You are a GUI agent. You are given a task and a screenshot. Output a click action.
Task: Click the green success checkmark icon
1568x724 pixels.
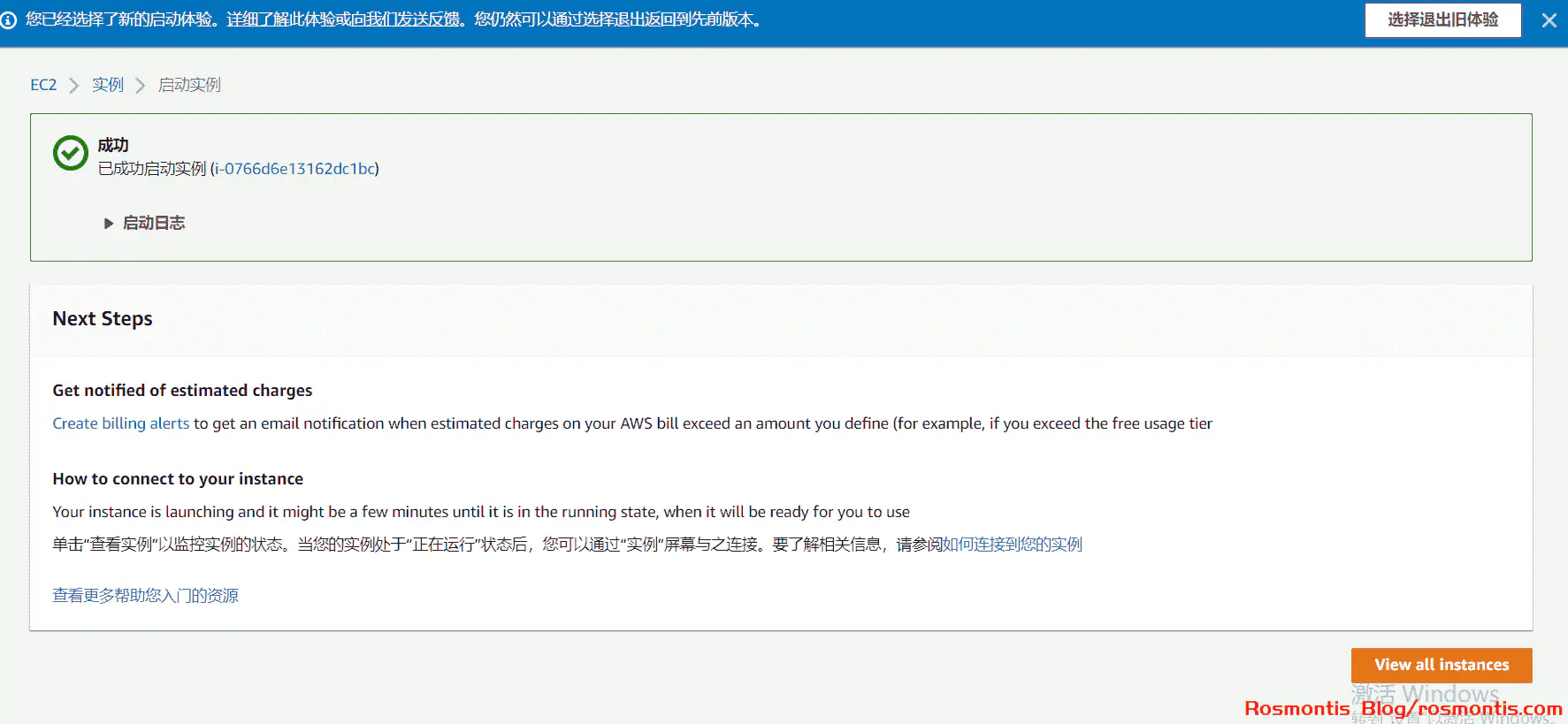click(x=71, y=153)
